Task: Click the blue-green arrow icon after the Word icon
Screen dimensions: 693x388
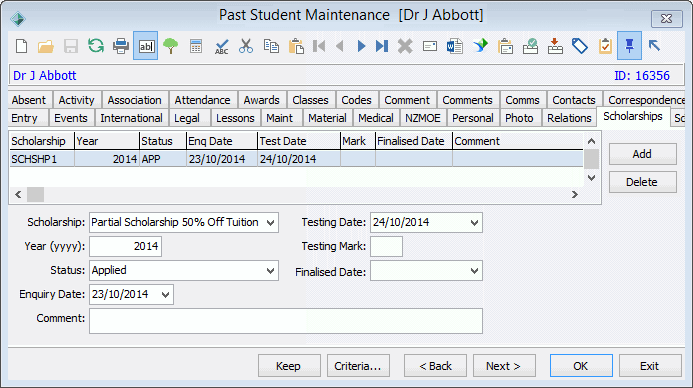Action: tap(480, 46)
